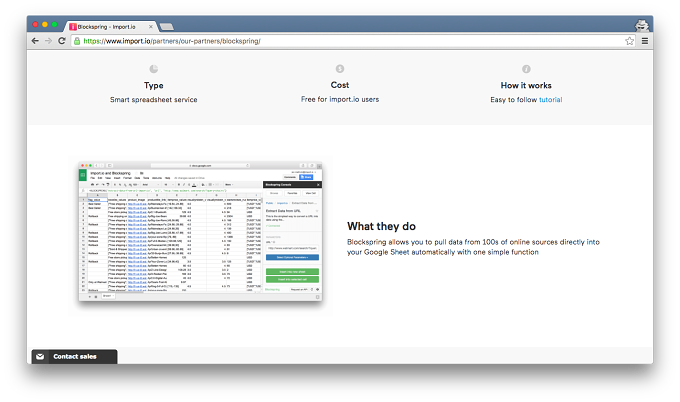Click the dollar icon above Cost
This screenshot has width=680, height=402.
coord(340,69)
